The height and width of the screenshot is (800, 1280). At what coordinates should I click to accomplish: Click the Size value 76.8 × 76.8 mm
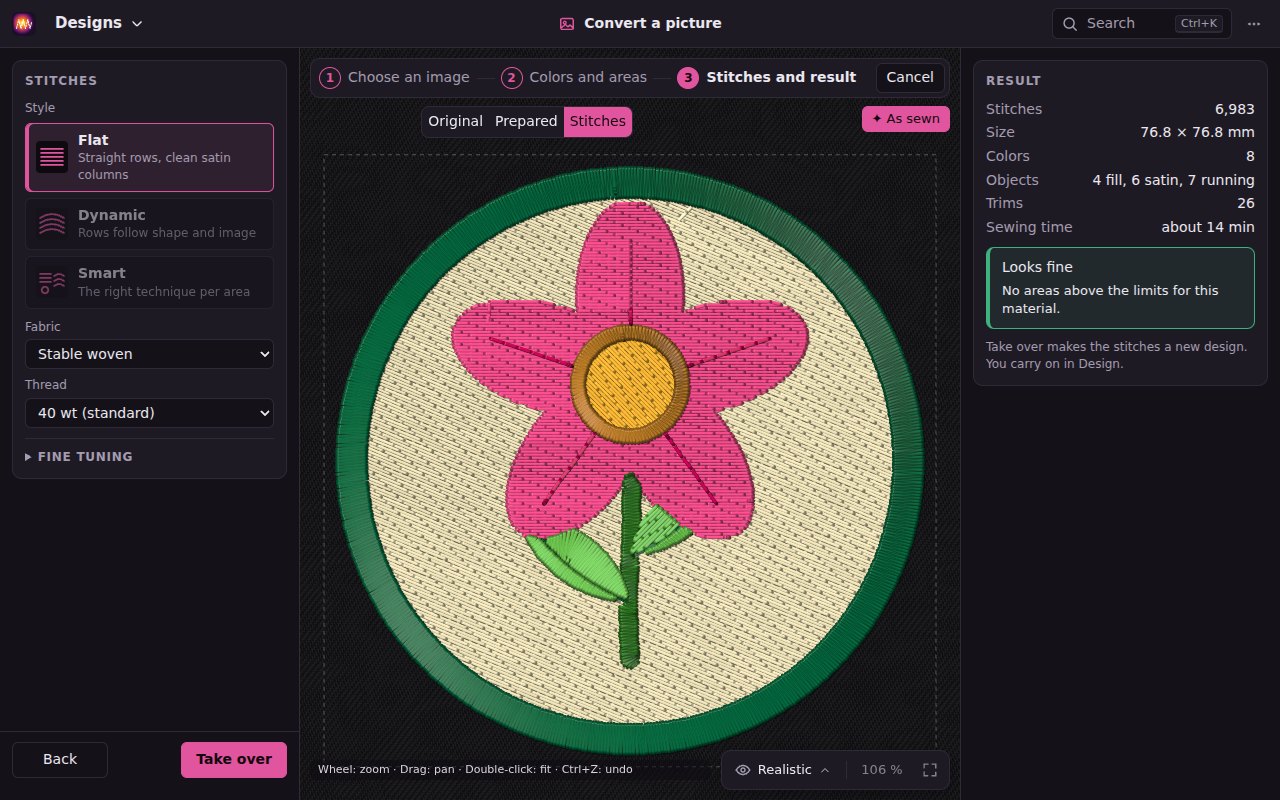1198,133
